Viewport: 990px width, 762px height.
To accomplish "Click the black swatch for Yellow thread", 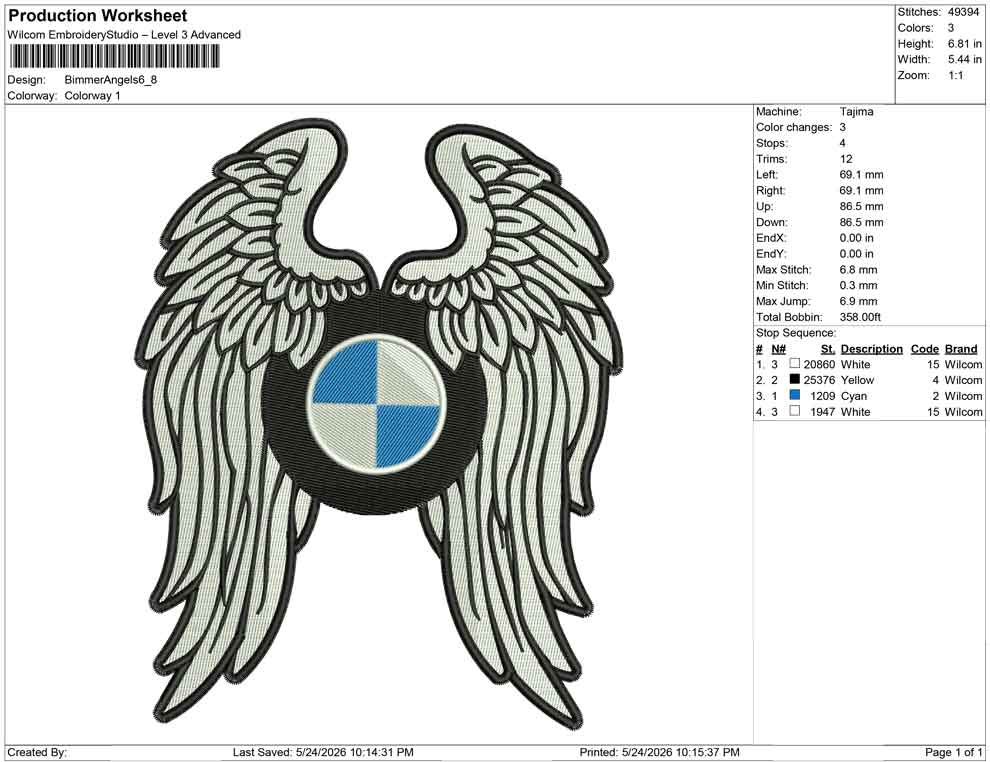I will 795,379.
